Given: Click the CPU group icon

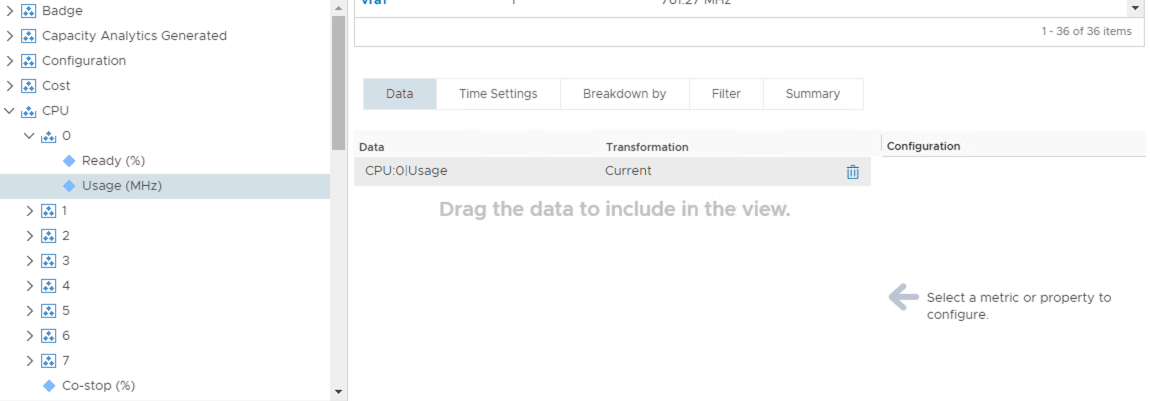Looking at the screenshot, I should click(x=28, y=111).
